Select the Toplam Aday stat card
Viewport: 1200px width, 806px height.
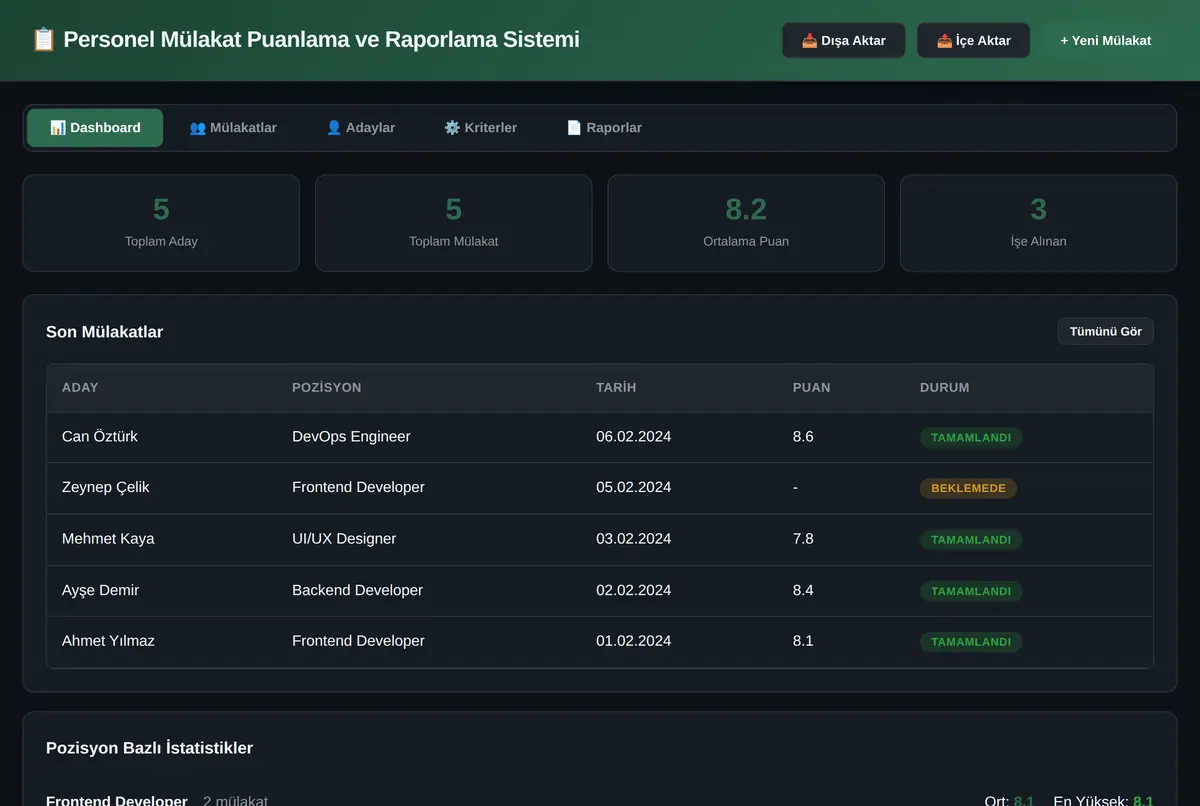(x=161, y=223)
